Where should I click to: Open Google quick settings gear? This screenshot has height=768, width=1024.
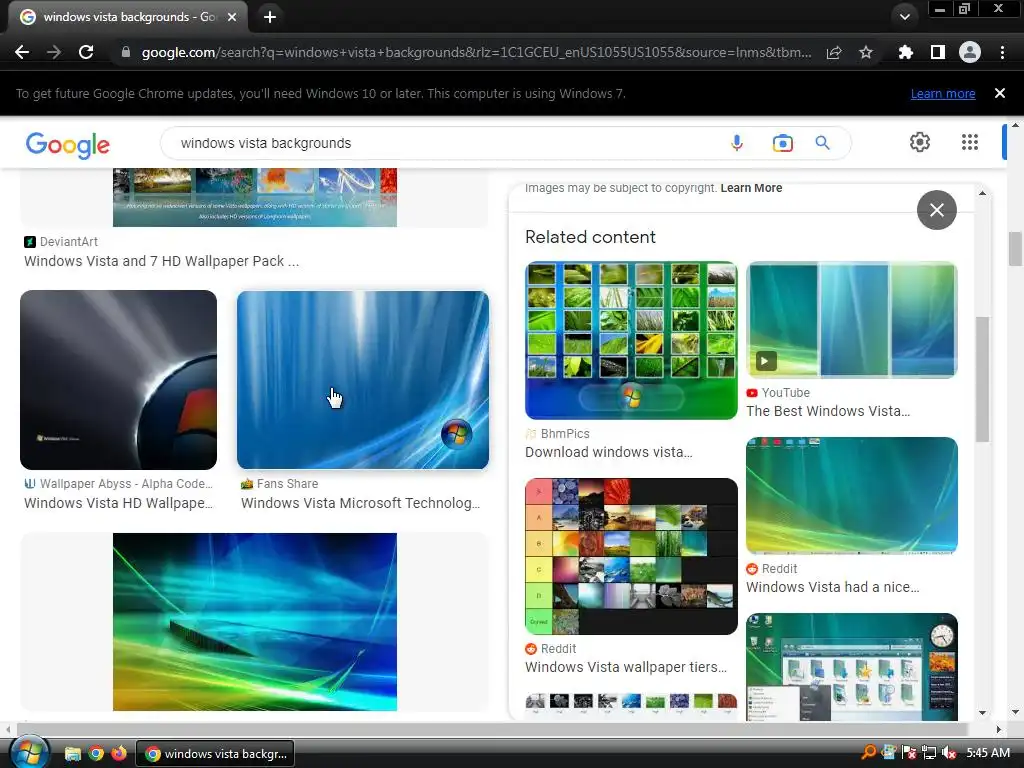pos(920,142)
